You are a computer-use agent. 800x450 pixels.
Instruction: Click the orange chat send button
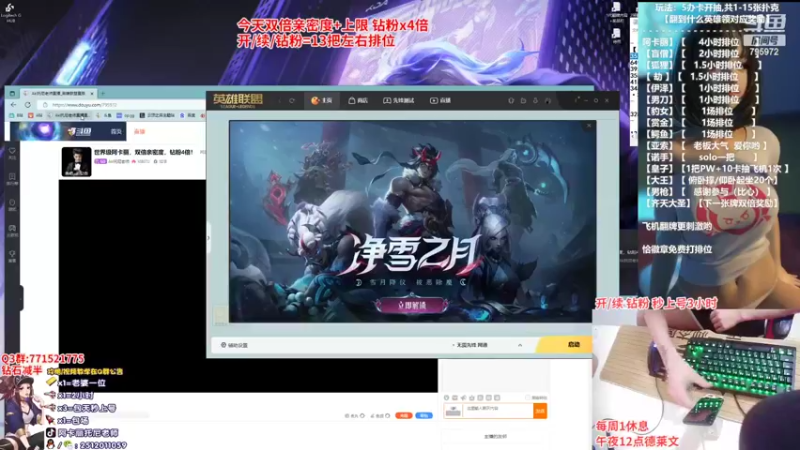pyautogui.click(x=540, y=411)
